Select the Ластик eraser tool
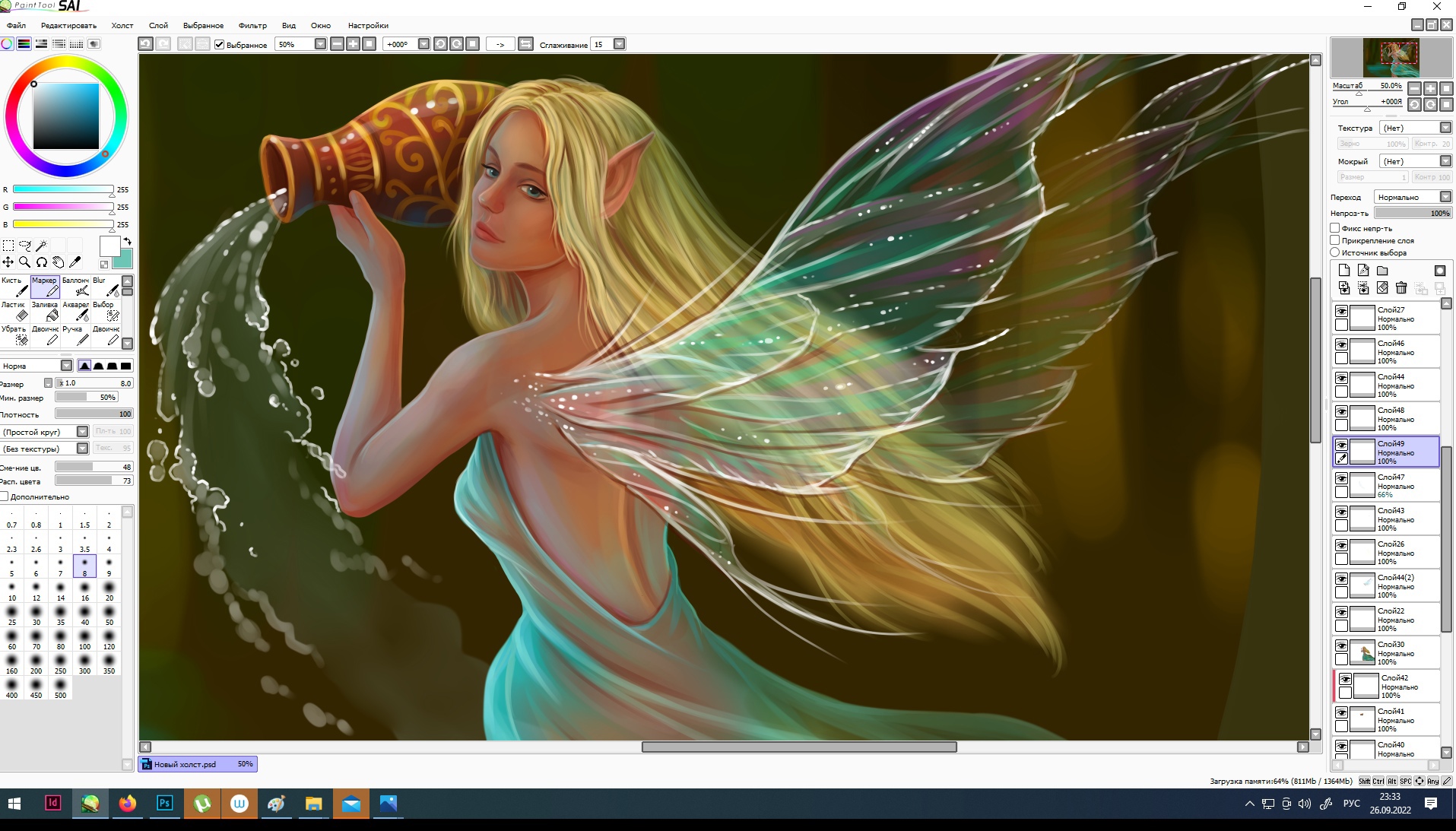Screen dimensions: 1456x831 coord(14,311)
